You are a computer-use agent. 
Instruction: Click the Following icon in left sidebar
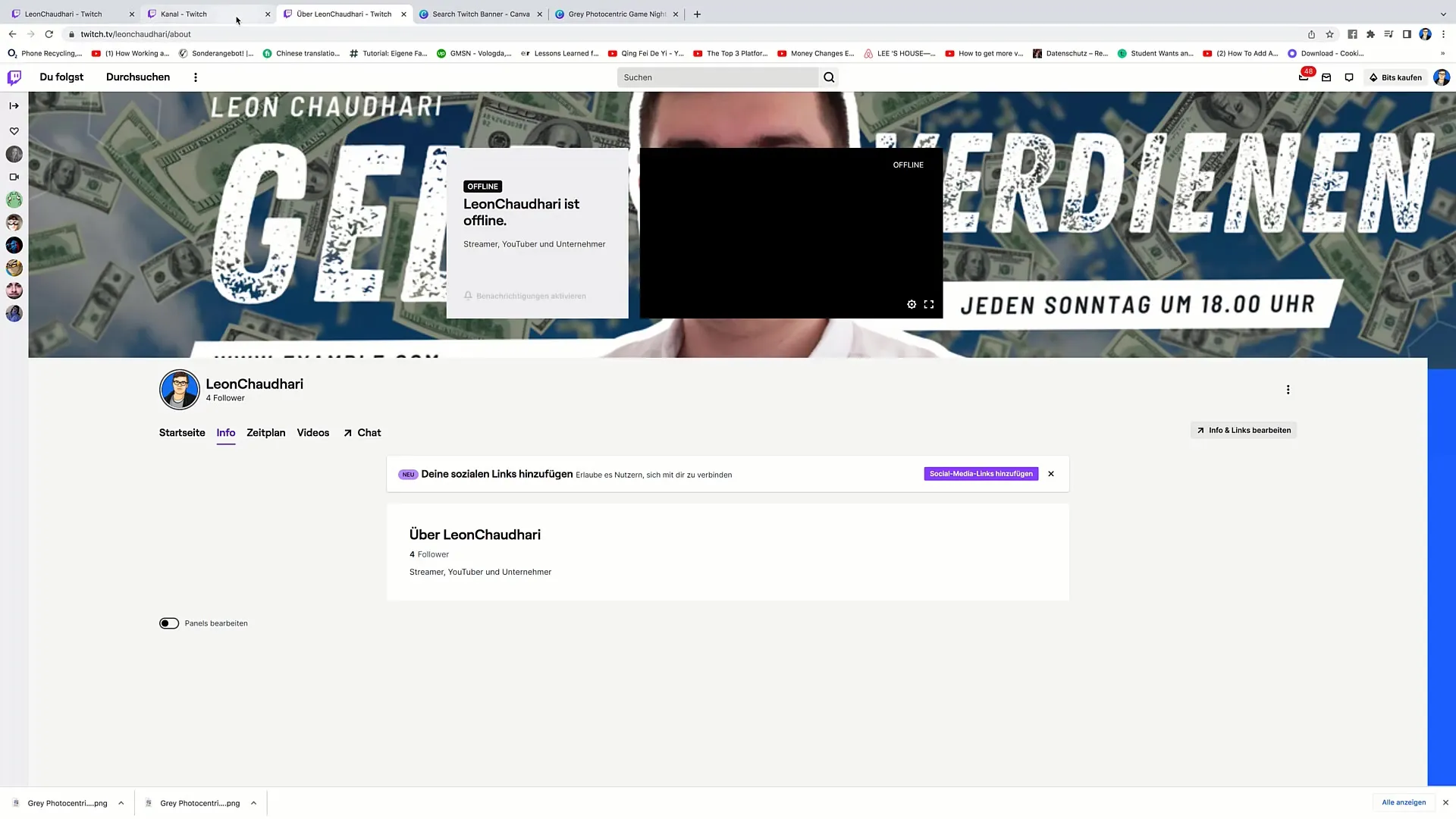(14, 131)
